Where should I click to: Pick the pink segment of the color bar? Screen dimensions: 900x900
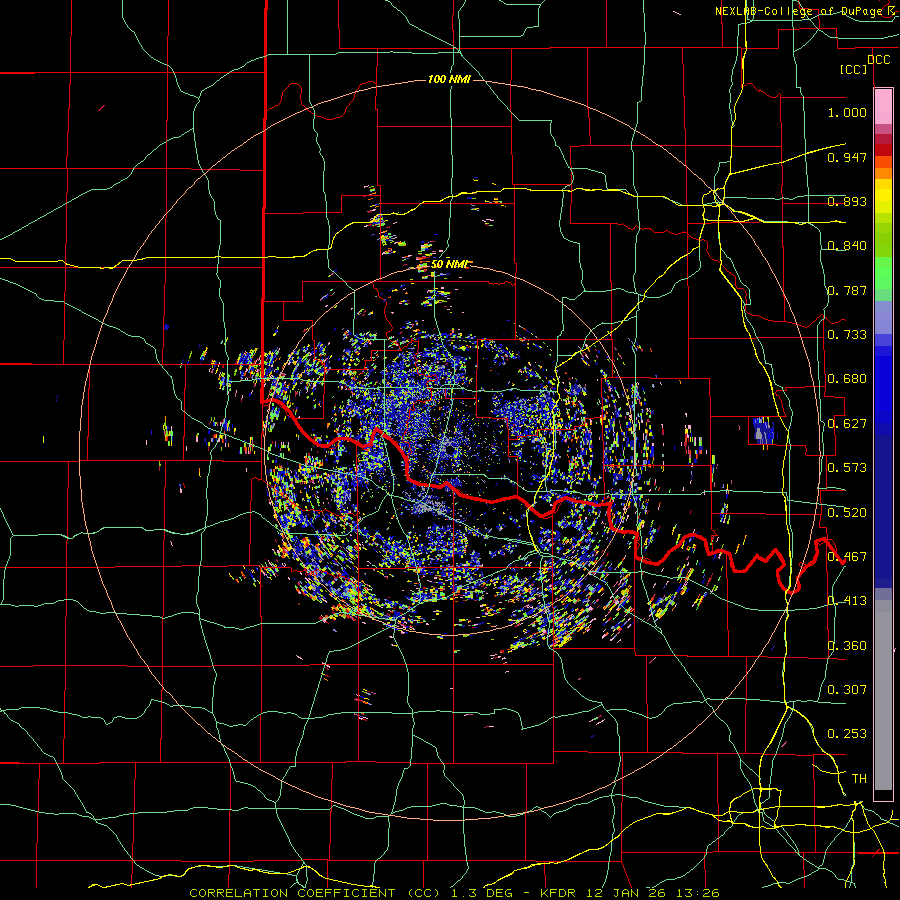883,107
